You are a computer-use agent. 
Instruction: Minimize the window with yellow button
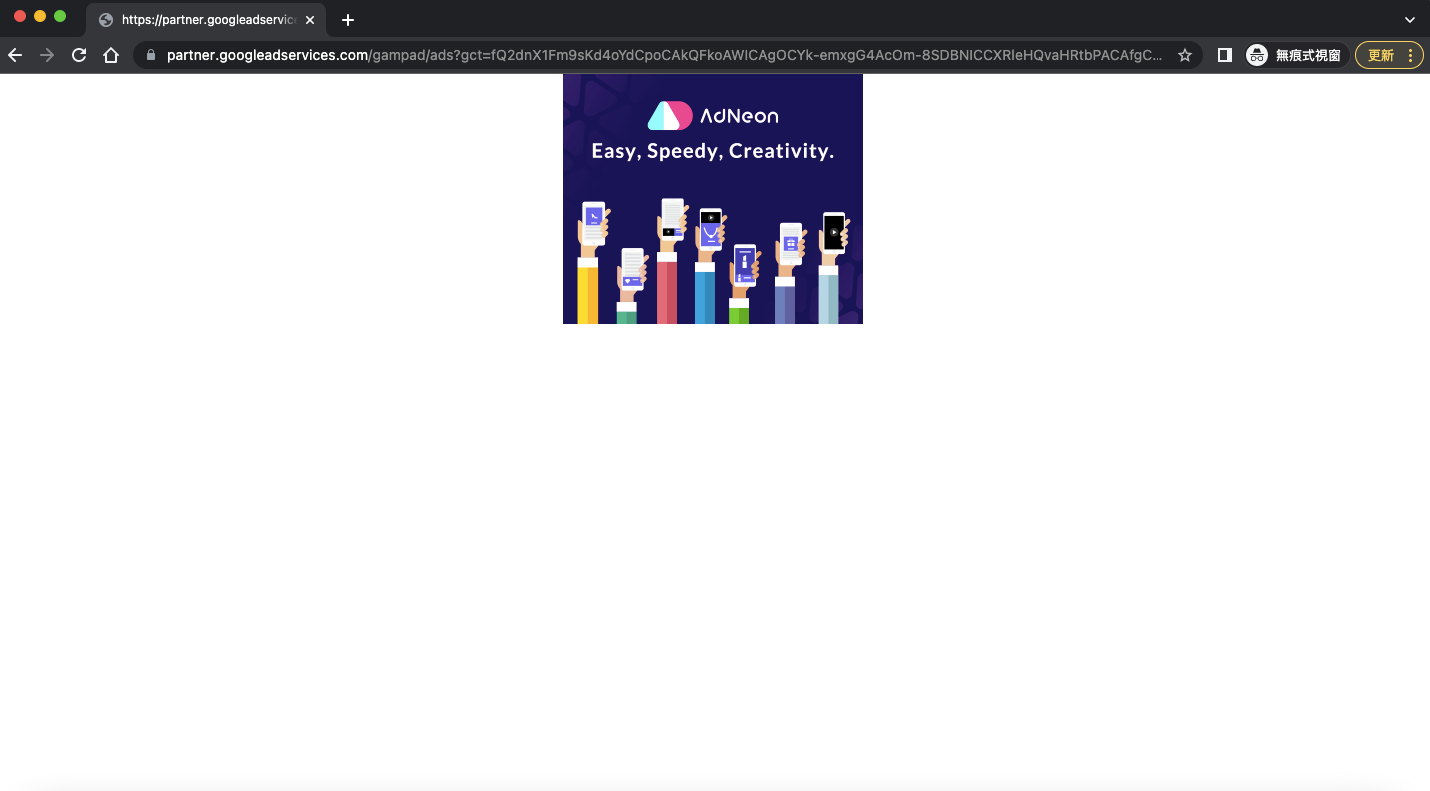[40, 16]
